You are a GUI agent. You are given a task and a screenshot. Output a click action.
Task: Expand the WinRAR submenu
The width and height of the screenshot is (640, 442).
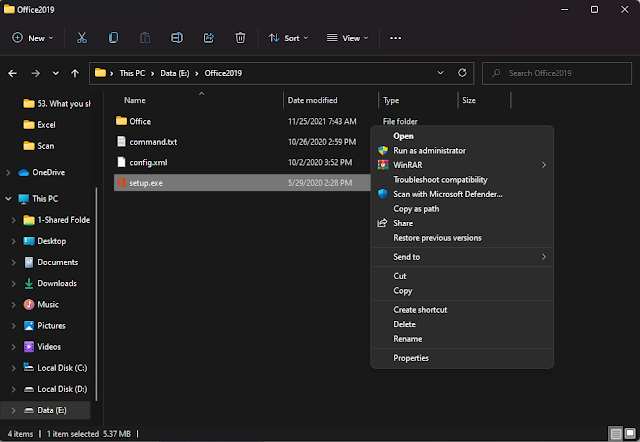(x=462, y=165)
